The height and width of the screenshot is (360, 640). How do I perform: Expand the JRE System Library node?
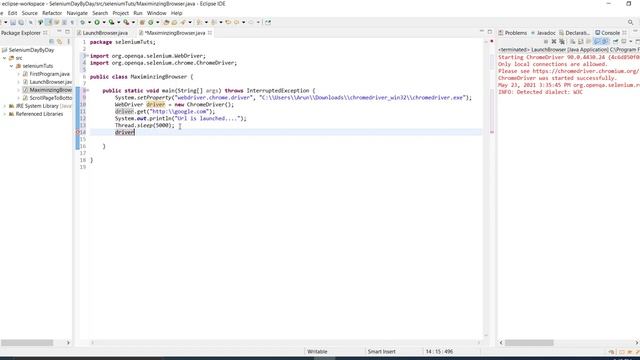[4, 106]
